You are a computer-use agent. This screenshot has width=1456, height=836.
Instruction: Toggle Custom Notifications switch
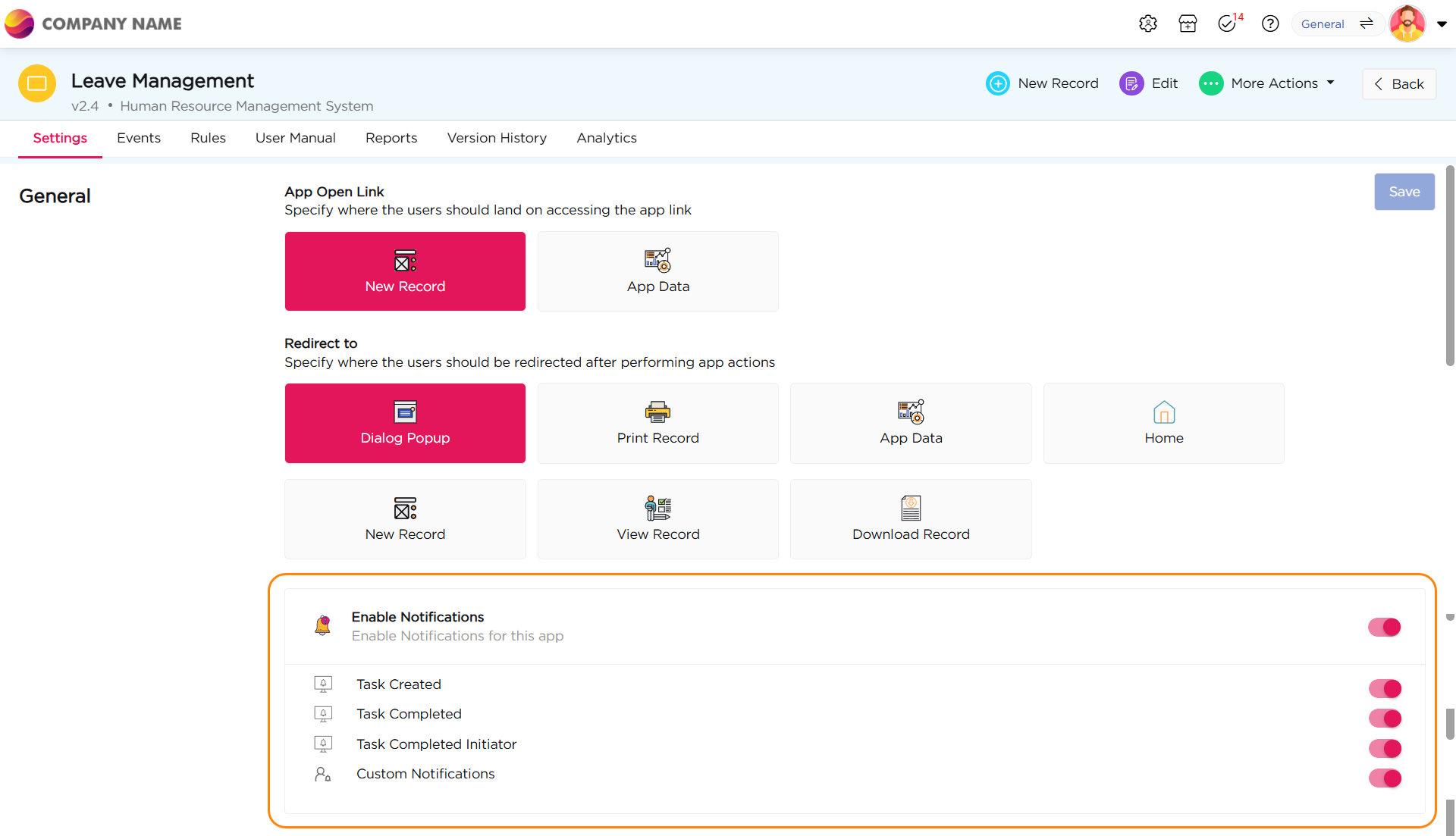tap(1385, 778)
